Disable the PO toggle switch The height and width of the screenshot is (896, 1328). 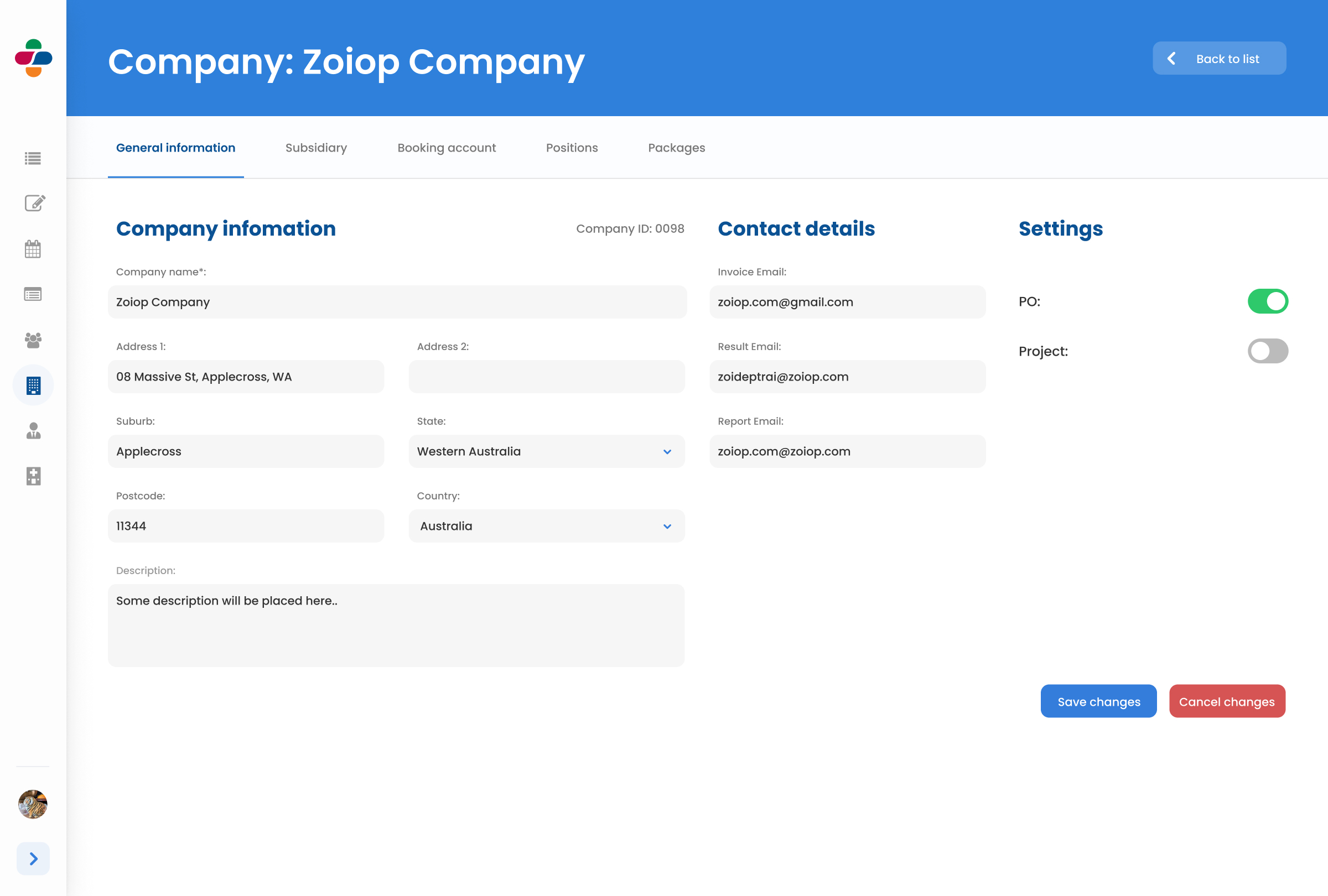tap(1268, 301)
